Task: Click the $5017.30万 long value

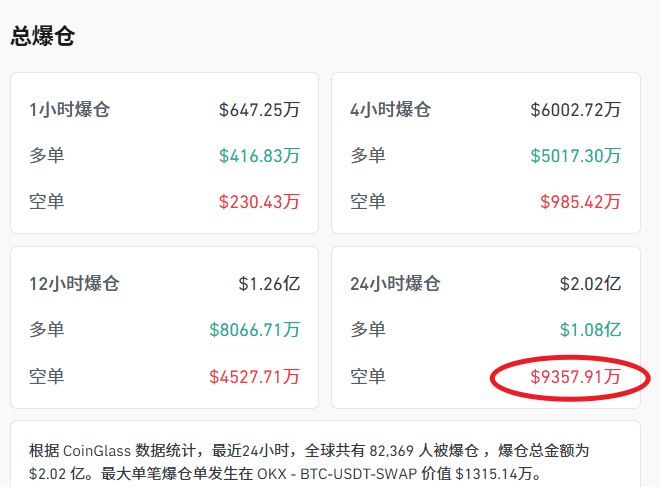Action: pos(575,156)
